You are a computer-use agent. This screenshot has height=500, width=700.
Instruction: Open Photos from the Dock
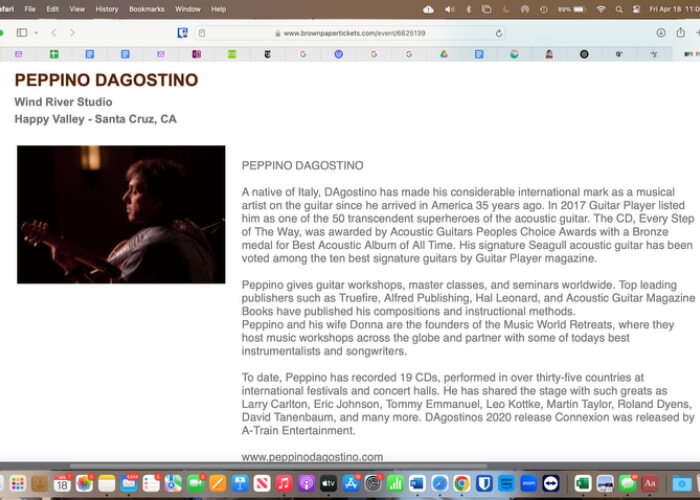84,483
